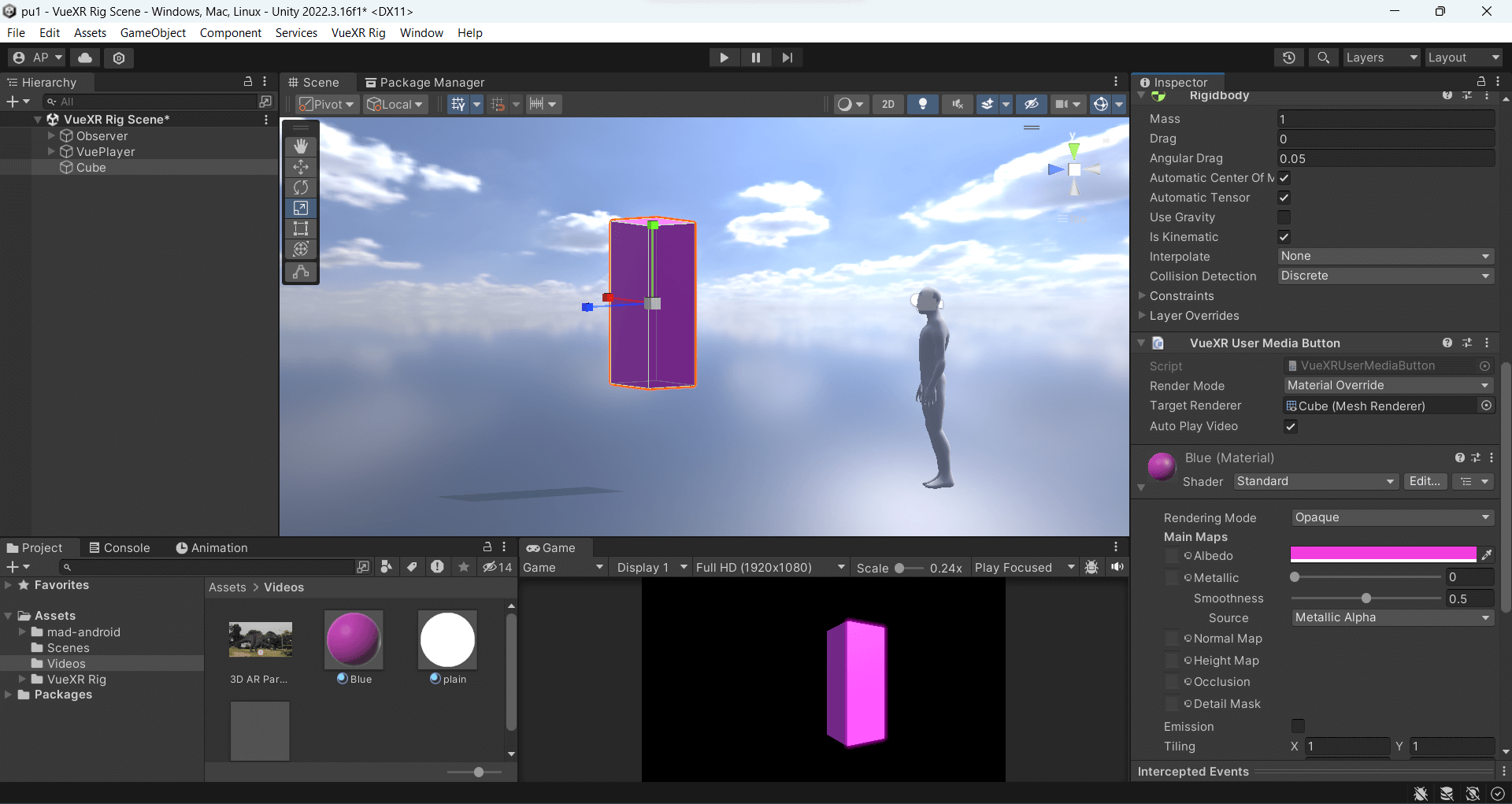Open VueXR User Media Button help icon

tap(1447, 343)
